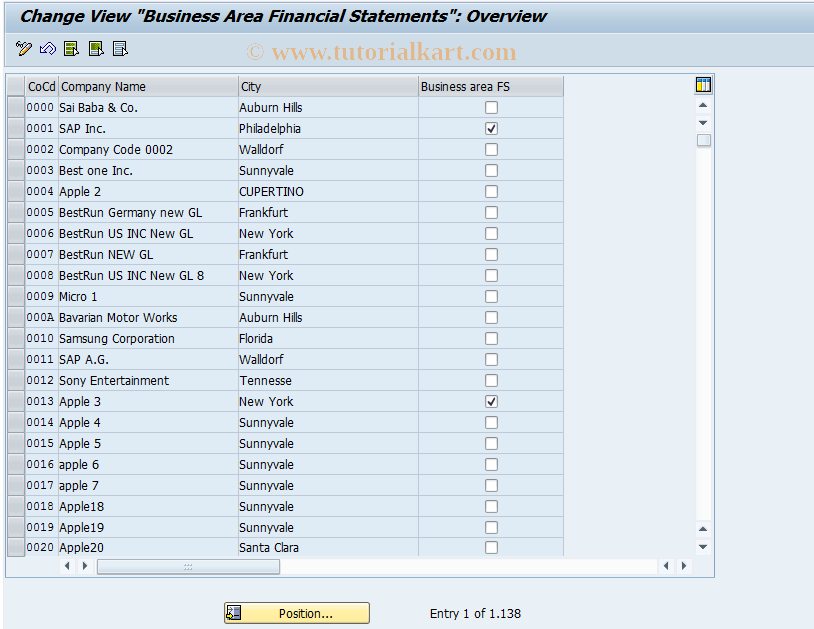
Task: Select row marker for company code 0010
Action: (x=16, y=338)
